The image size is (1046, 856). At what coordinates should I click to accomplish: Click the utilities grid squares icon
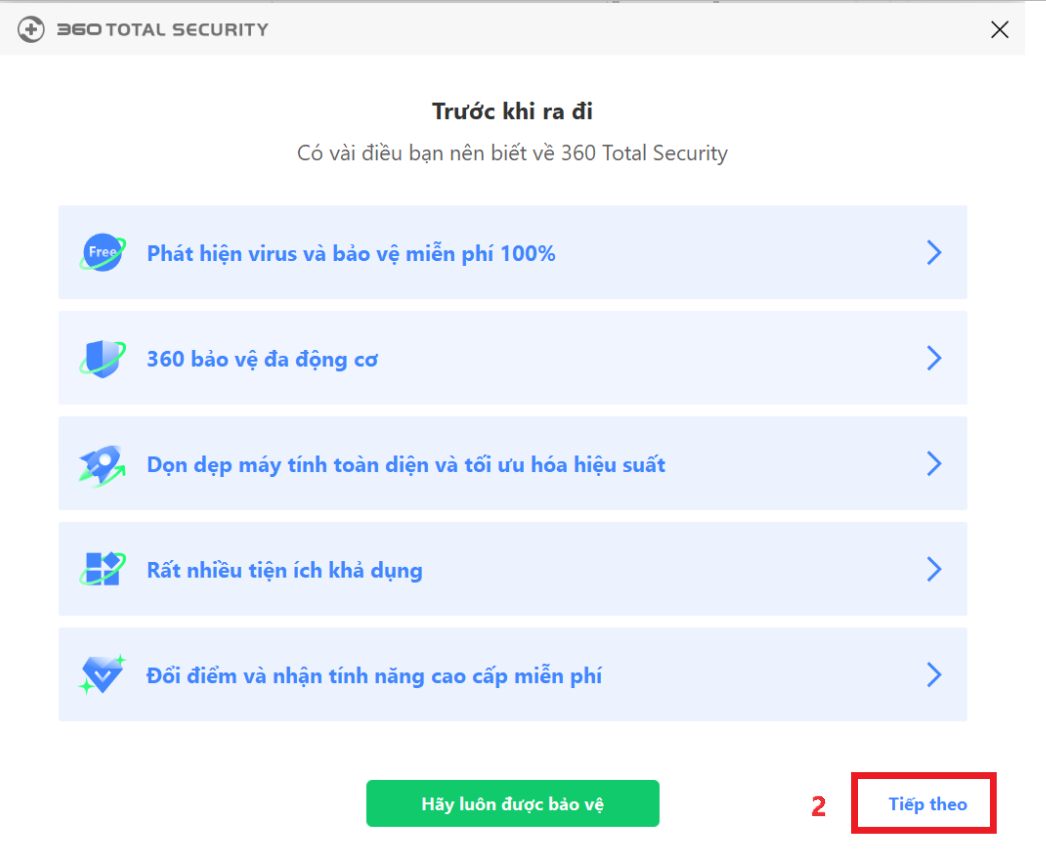tap(102, 570)
